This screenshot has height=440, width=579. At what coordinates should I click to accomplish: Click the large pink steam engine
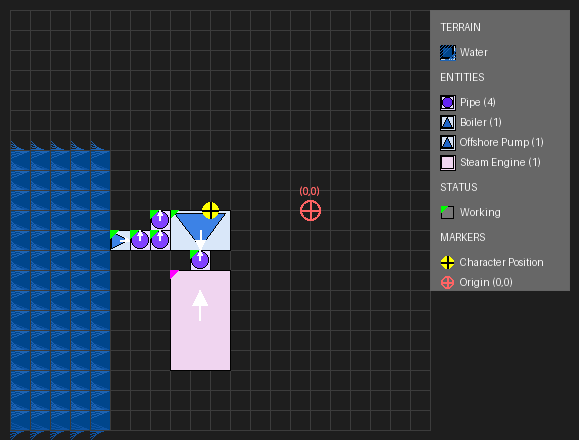coord(201,320)
